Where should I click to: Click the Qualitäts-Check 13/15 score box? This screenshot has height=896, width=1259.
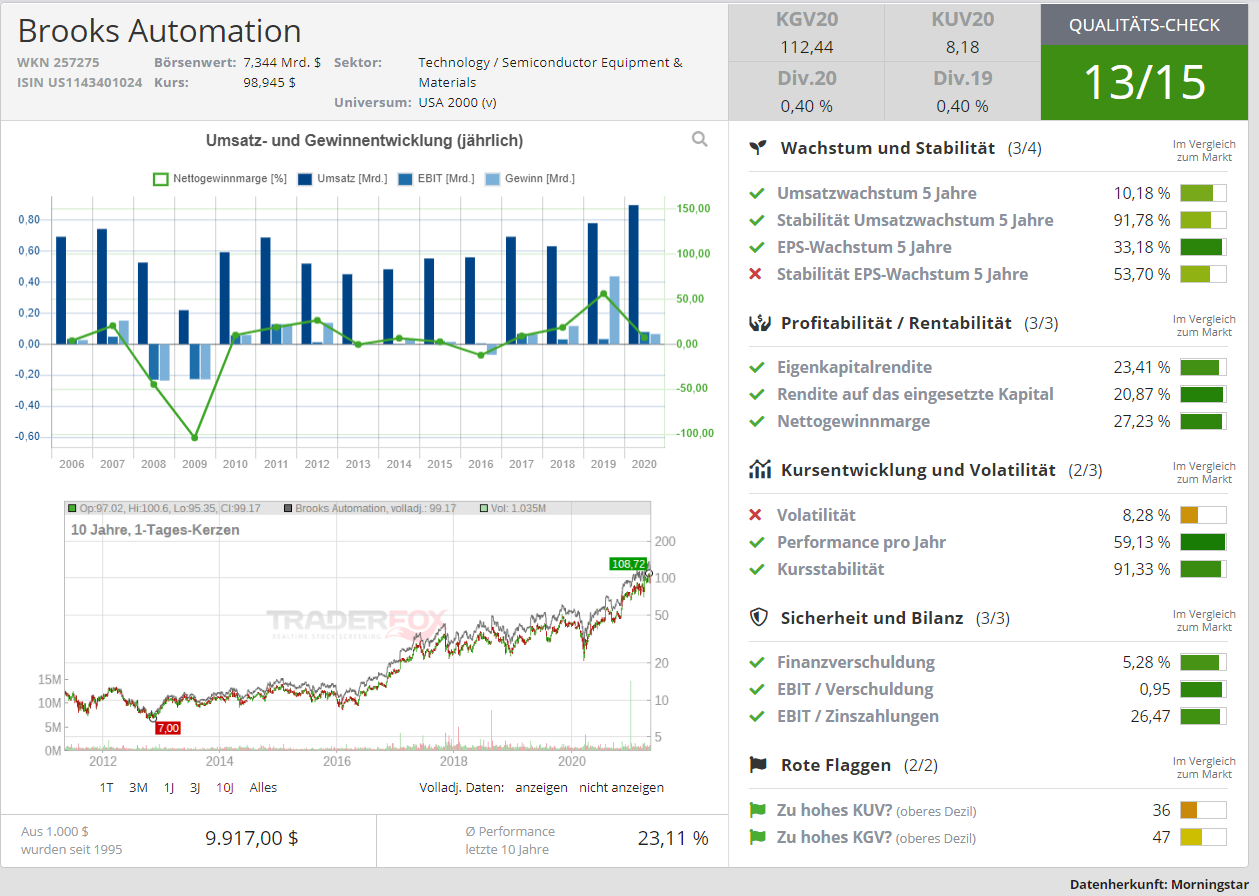click(1144, 82)
